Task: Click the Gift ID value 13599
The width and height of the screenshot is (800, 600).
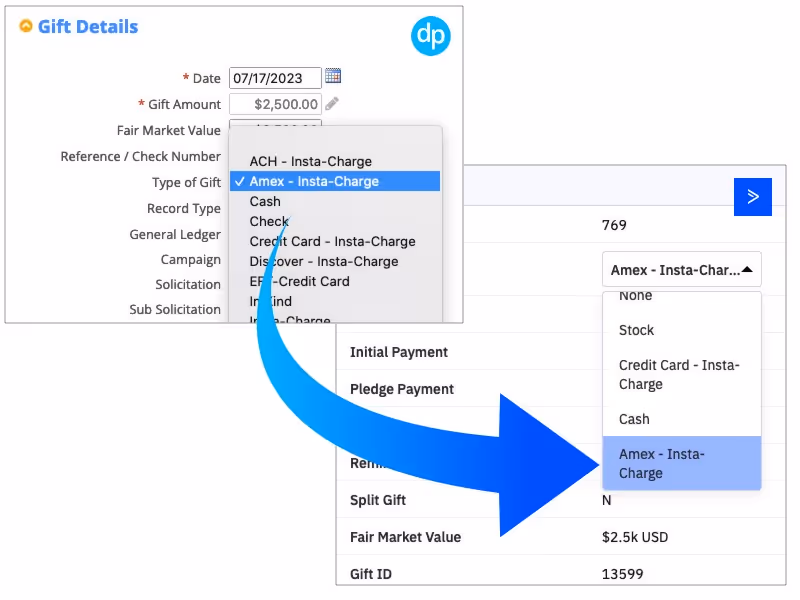Action: pos(622,574)
